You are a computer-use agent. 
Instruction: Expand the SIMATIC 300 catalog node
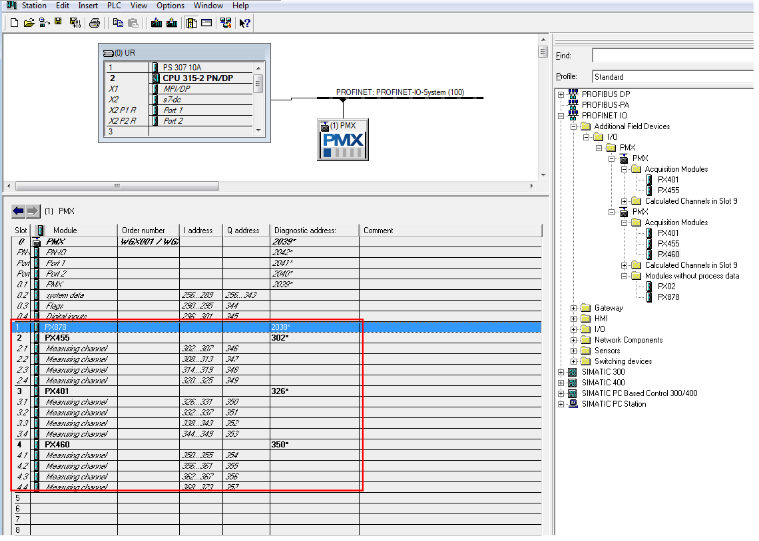click(x=561, y=372)
